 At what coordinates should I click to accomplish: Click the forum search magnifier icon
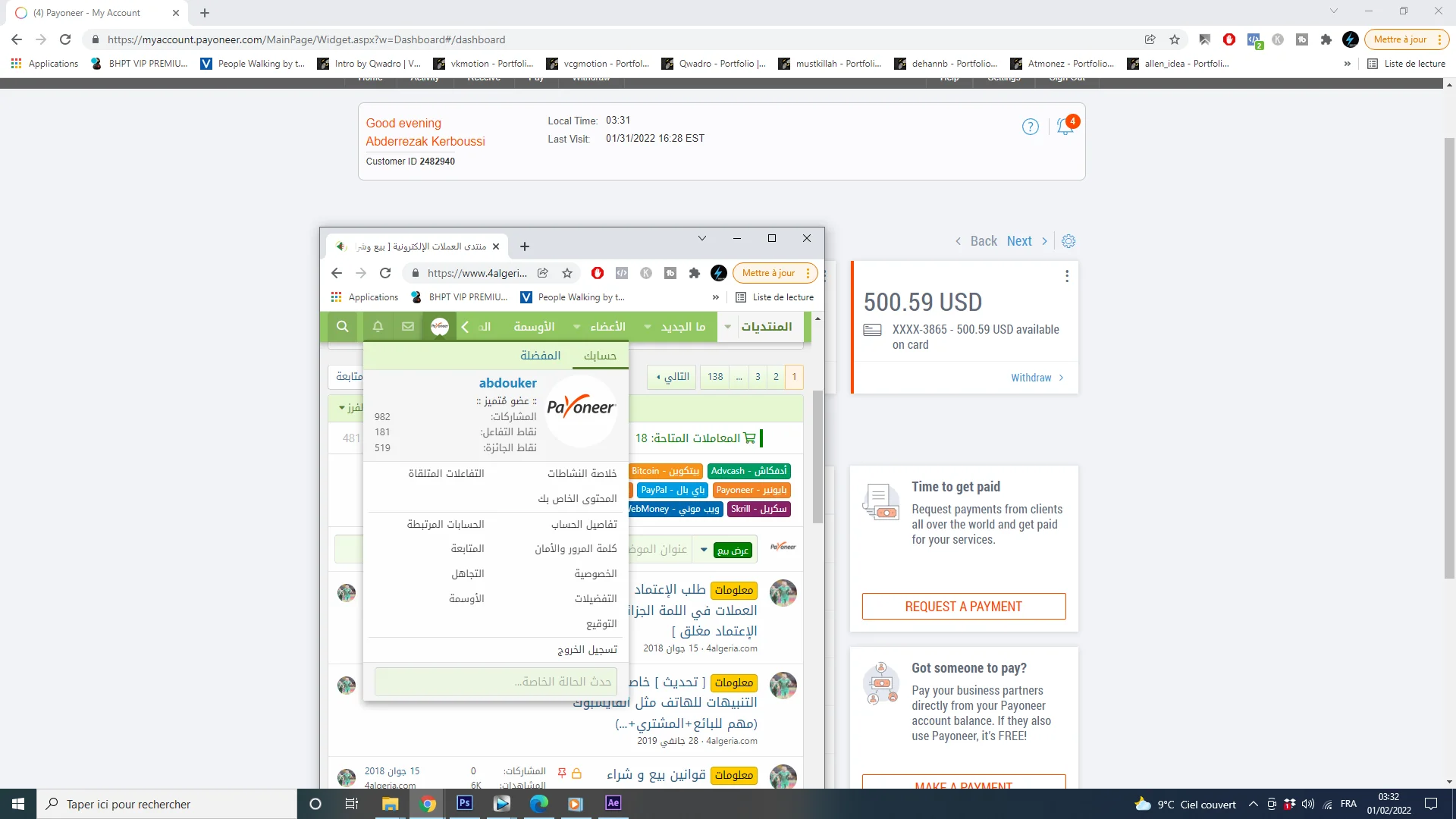pos(343,327)
